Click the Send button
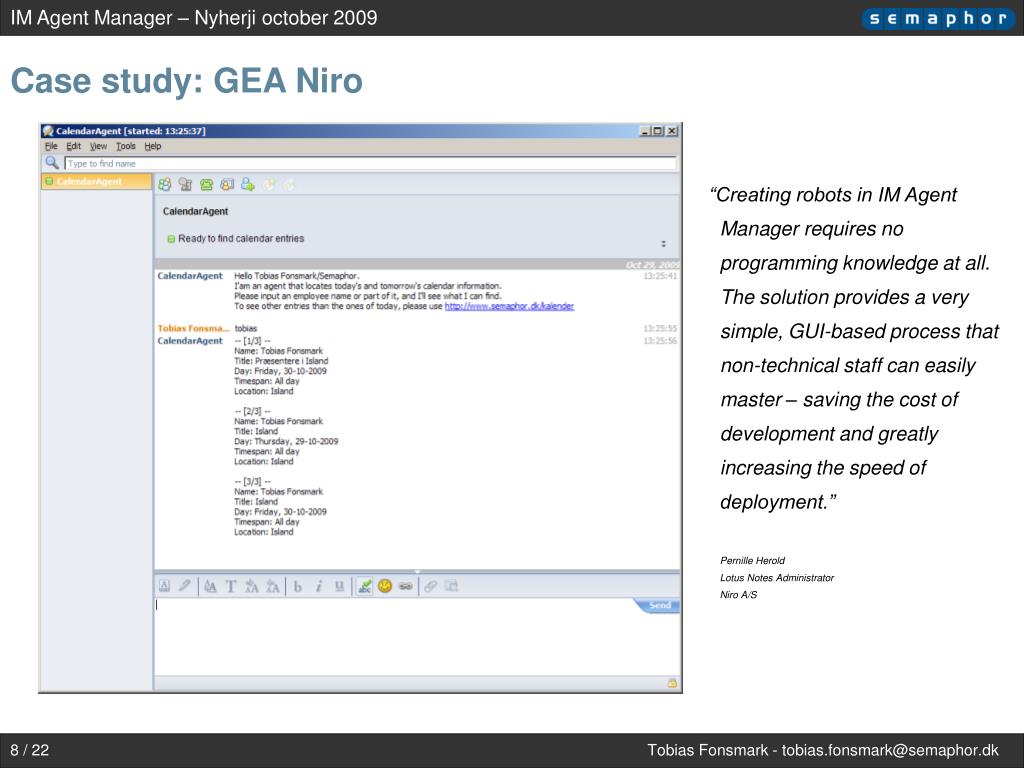 click(x=659, y=605)
